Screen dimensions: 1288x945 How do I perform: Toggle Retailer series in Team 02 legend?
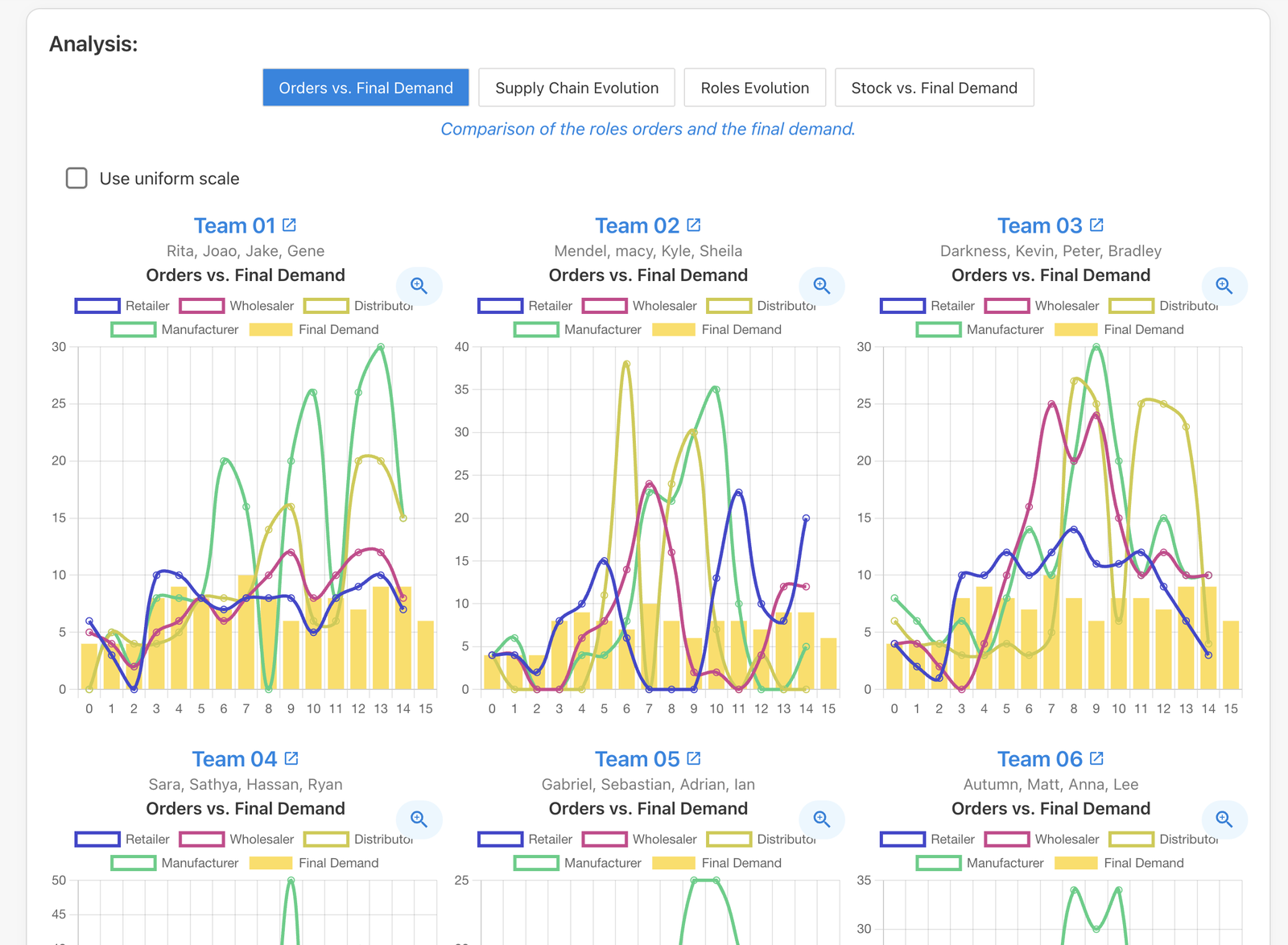[x=525, y=306]
